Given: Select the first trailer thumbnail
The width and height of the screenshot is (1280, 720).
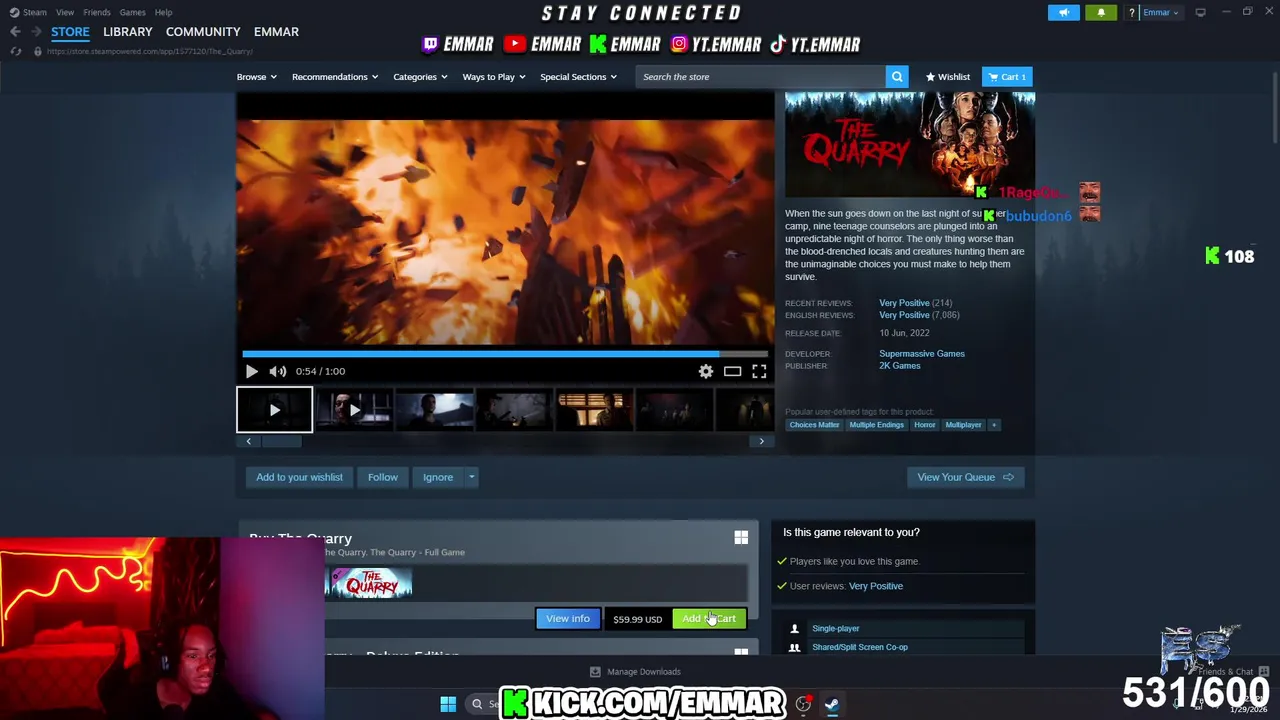Looking at the screenshot, I should (x=274, y=410).
